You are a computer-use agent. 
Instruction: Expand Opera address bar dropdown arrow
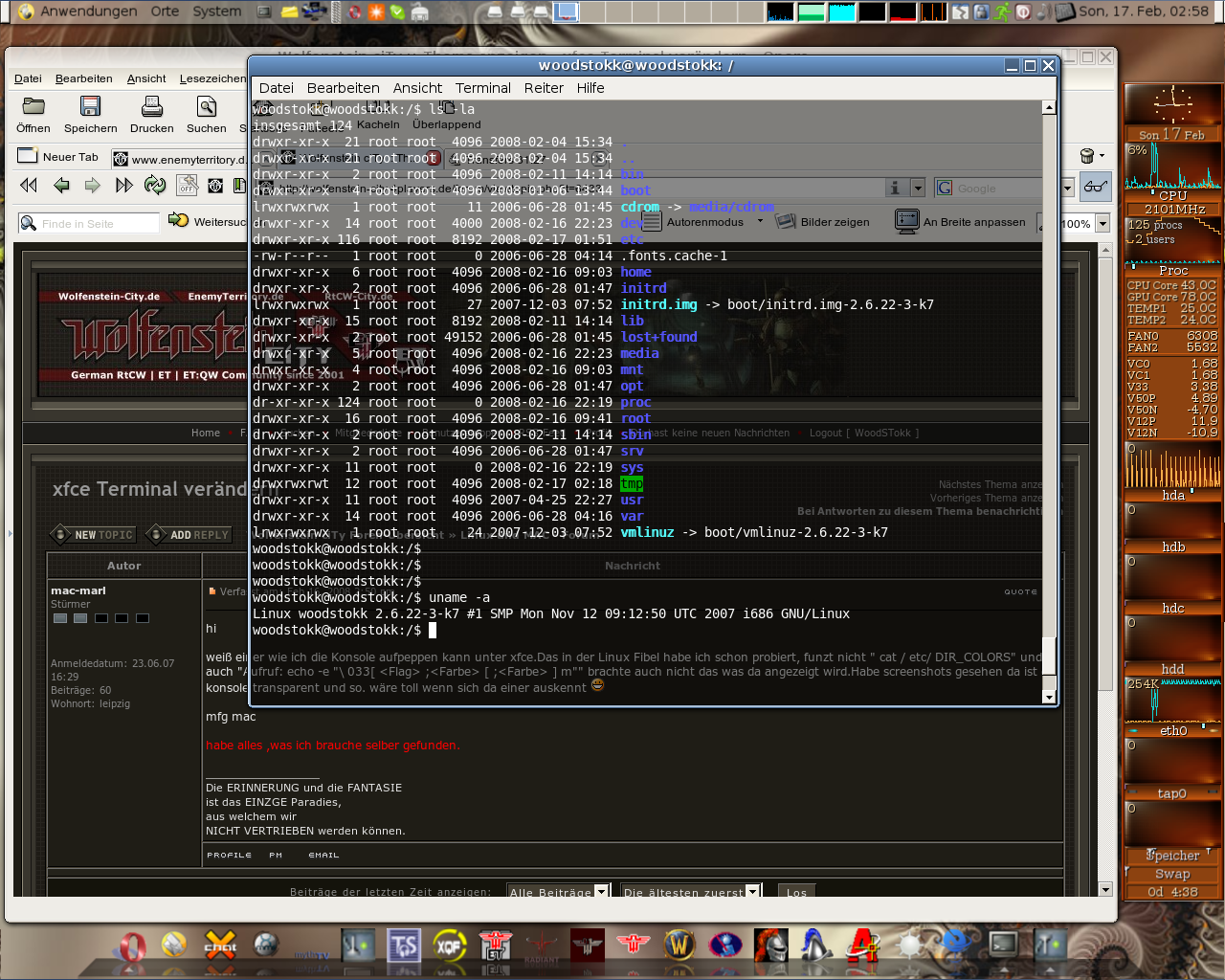tap(918, 188)
